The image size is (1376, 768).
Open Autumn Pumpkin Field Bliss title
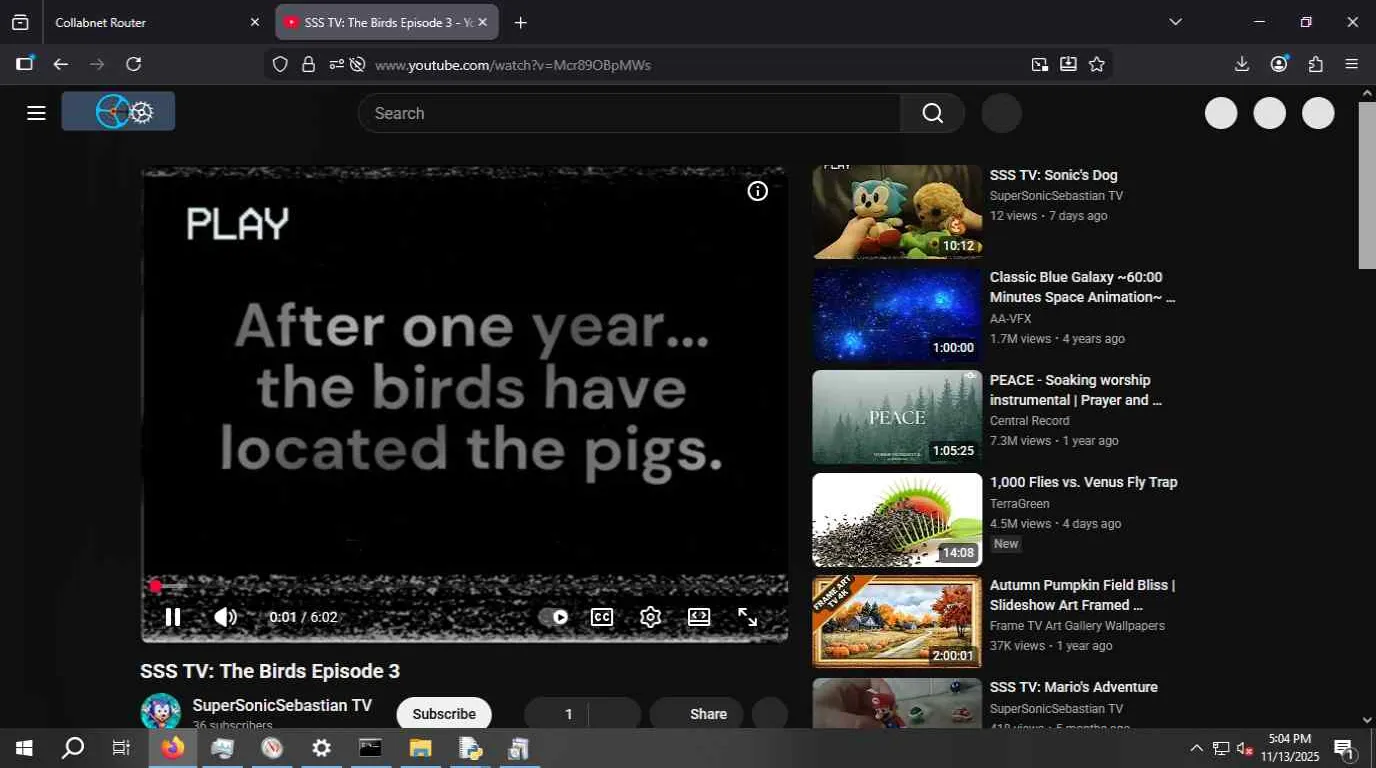(x=1083, y=595)
